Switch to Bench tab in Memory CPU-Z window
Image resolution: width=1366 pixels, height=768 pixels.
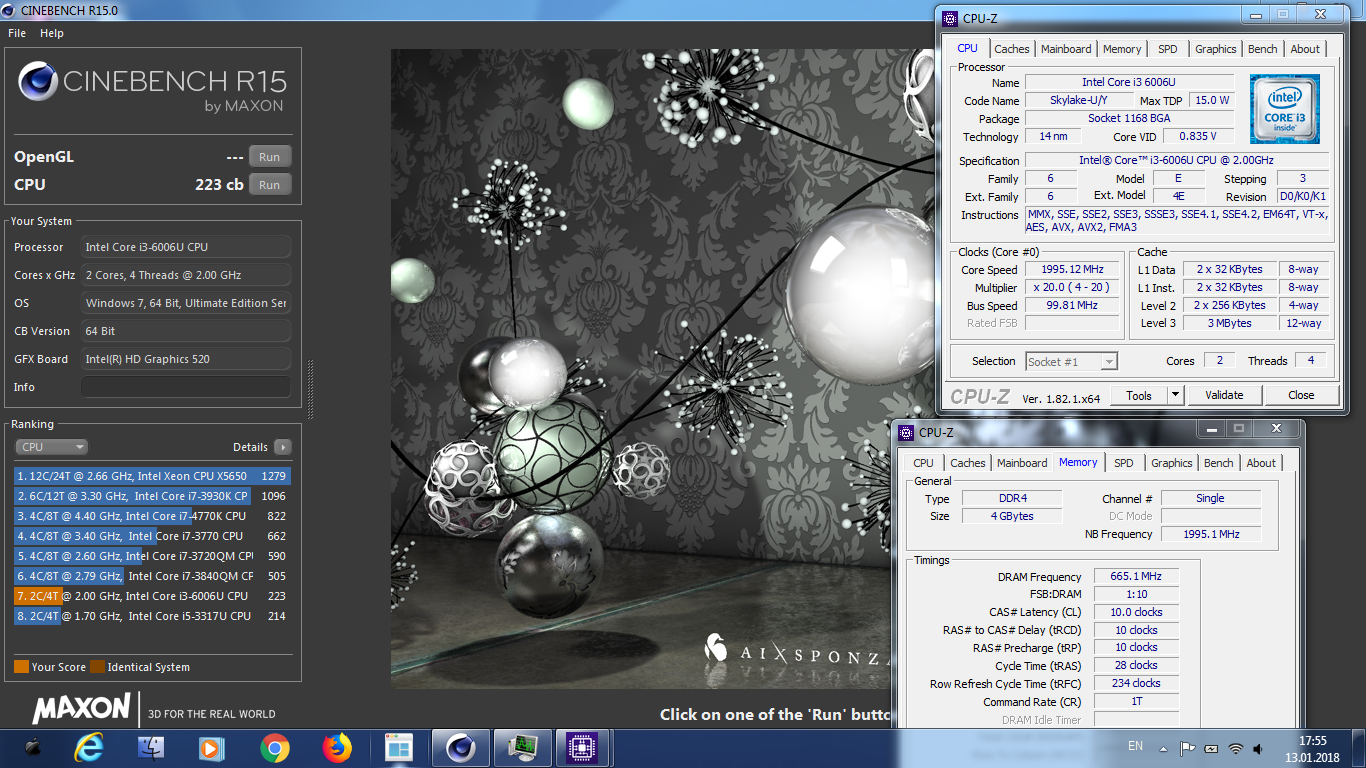click(x=1219, y=463)
